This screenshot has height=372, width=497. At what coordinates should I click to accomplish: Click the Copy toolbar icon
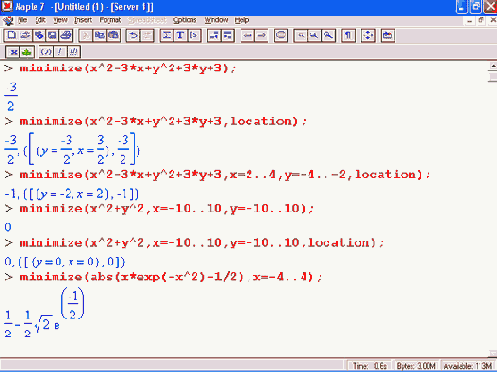(x=99, y=35)
